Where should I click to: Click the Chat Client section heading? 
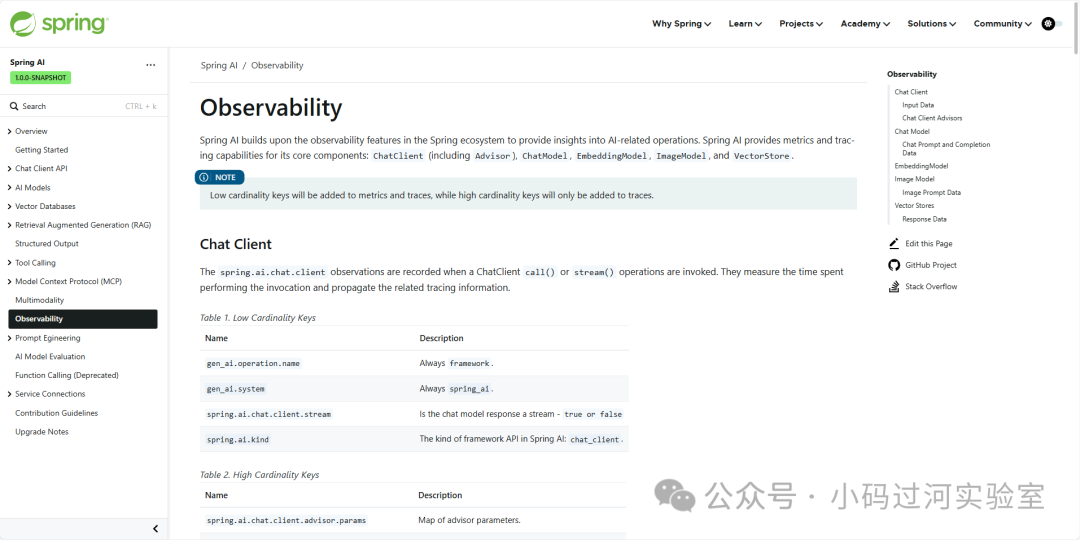(236, 244)
